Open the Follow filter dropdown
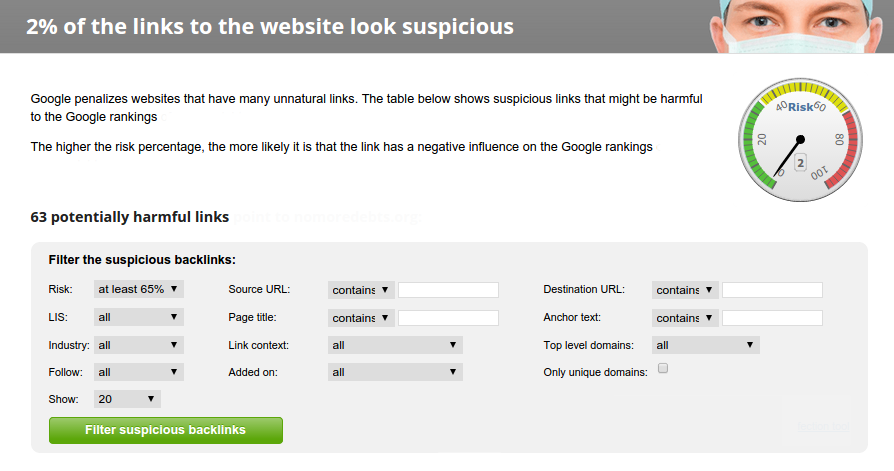894x471 pixels. pyautogui.click(x=139, y=372)
